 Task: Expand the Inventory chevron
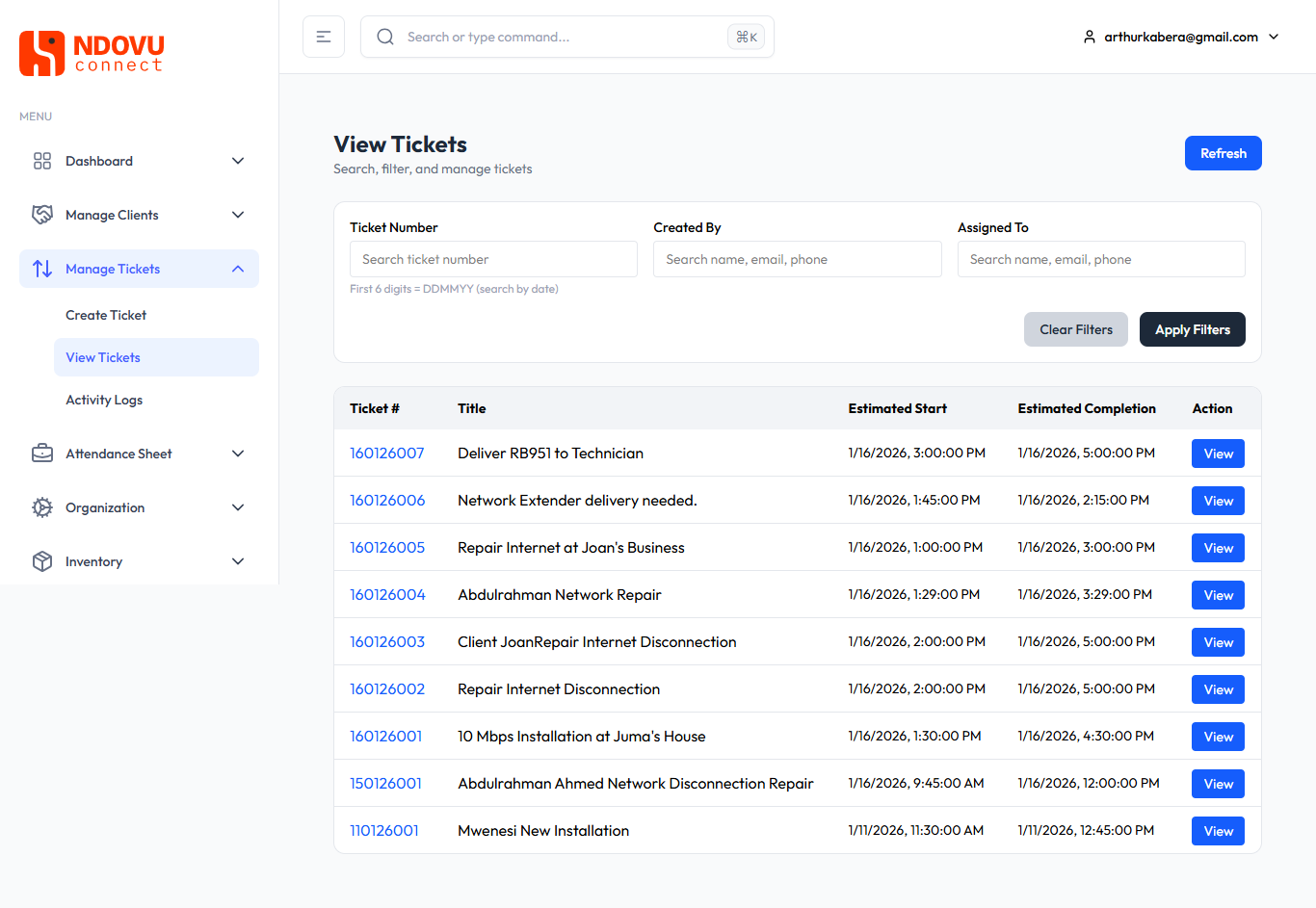tap(238, 561)
